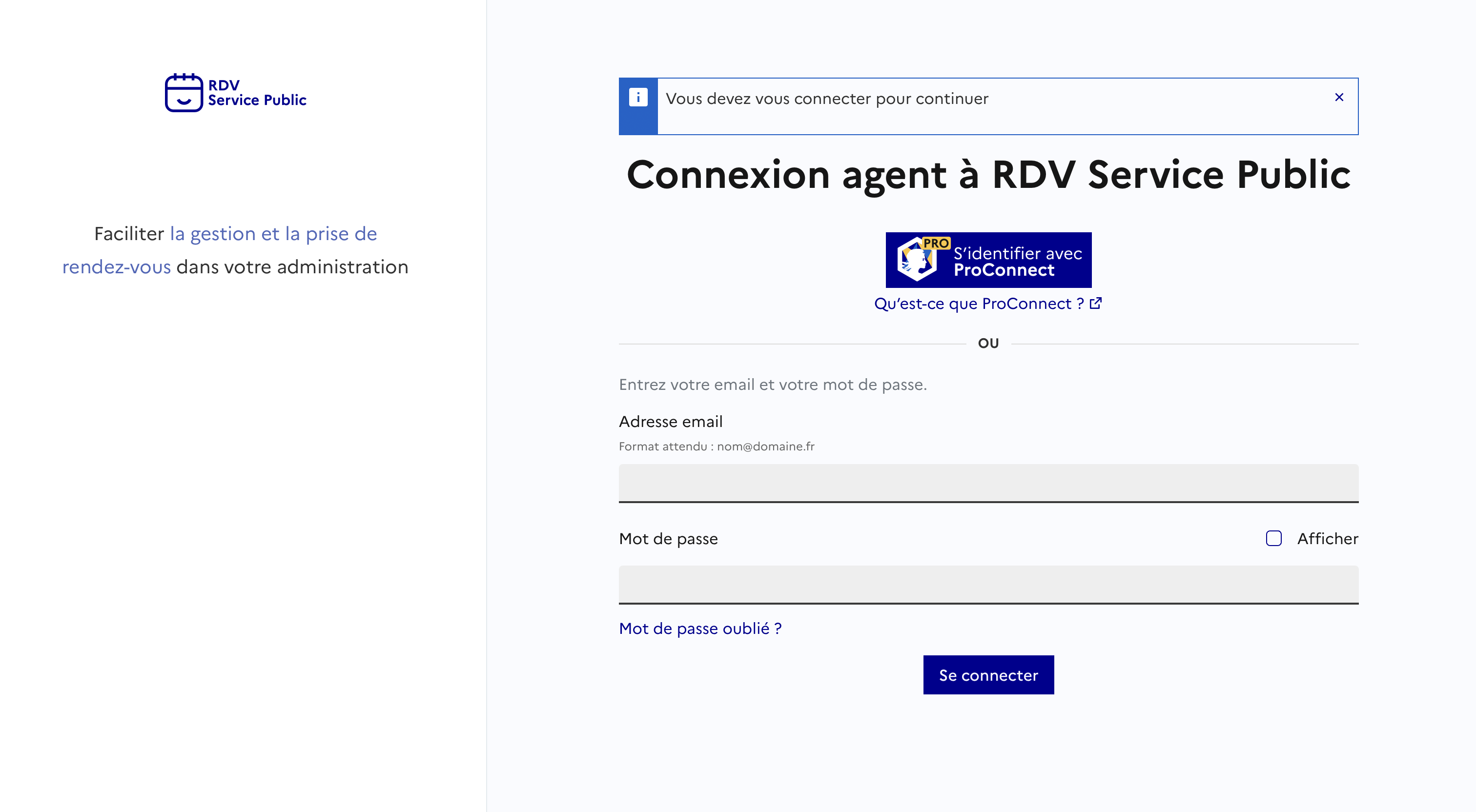
Task: Tick the Afficher password checkbox
Action: [x=1273, y=539]
